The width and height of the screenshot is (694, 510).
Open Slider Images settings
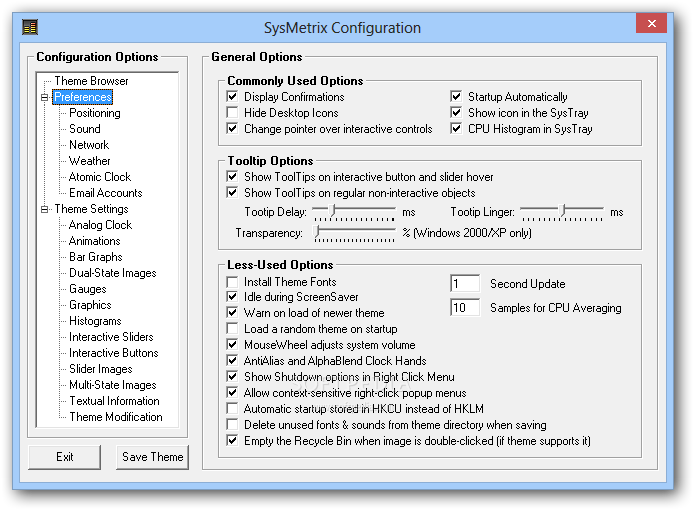[x=101, y=368]
